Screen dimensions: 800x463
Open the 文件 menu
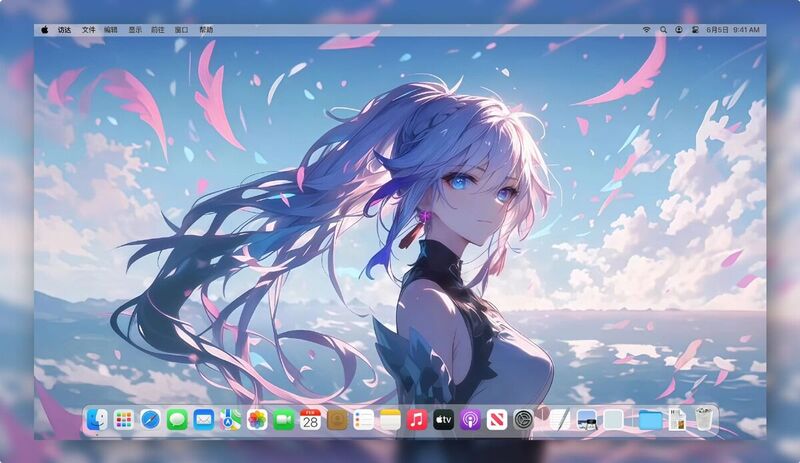click(89, 30)
